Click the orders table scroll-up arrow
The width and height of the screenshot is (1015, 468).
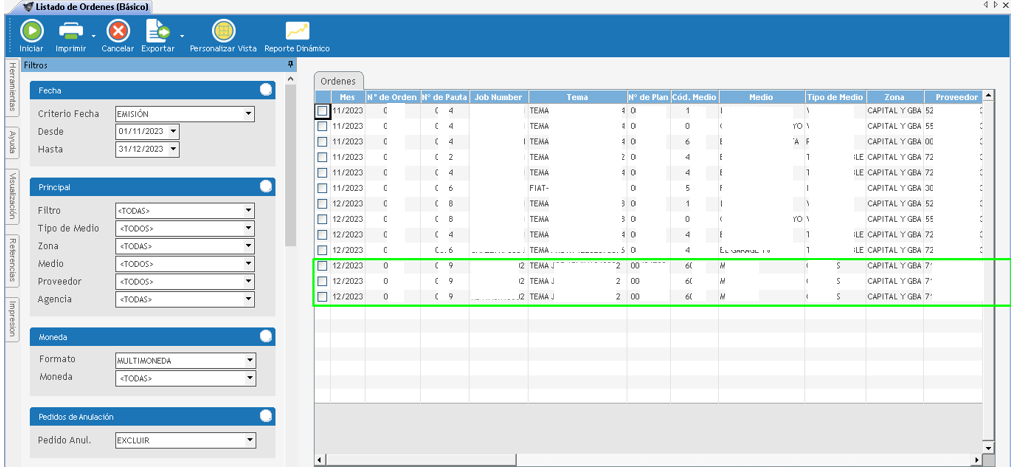[987, 96]
